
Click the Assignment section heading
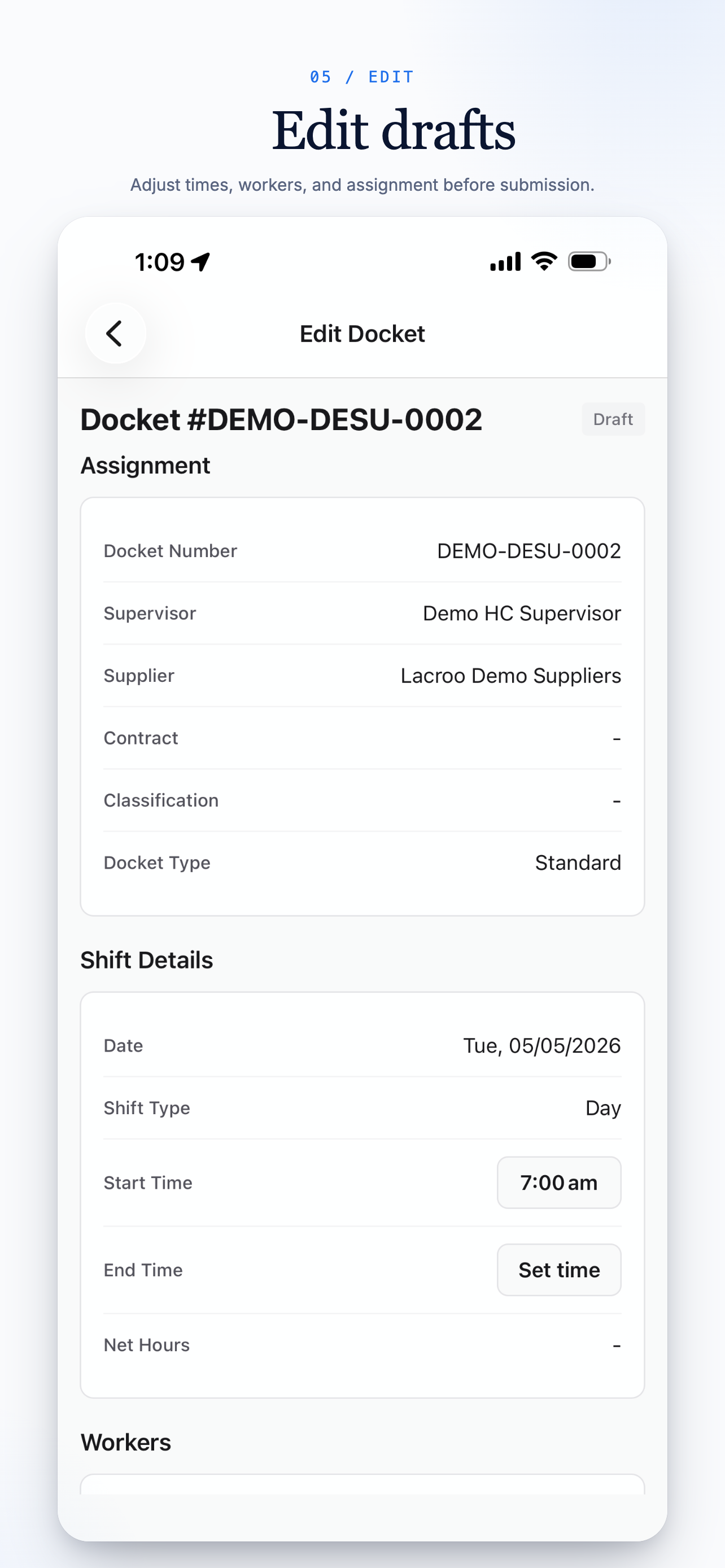pos(146,466)
